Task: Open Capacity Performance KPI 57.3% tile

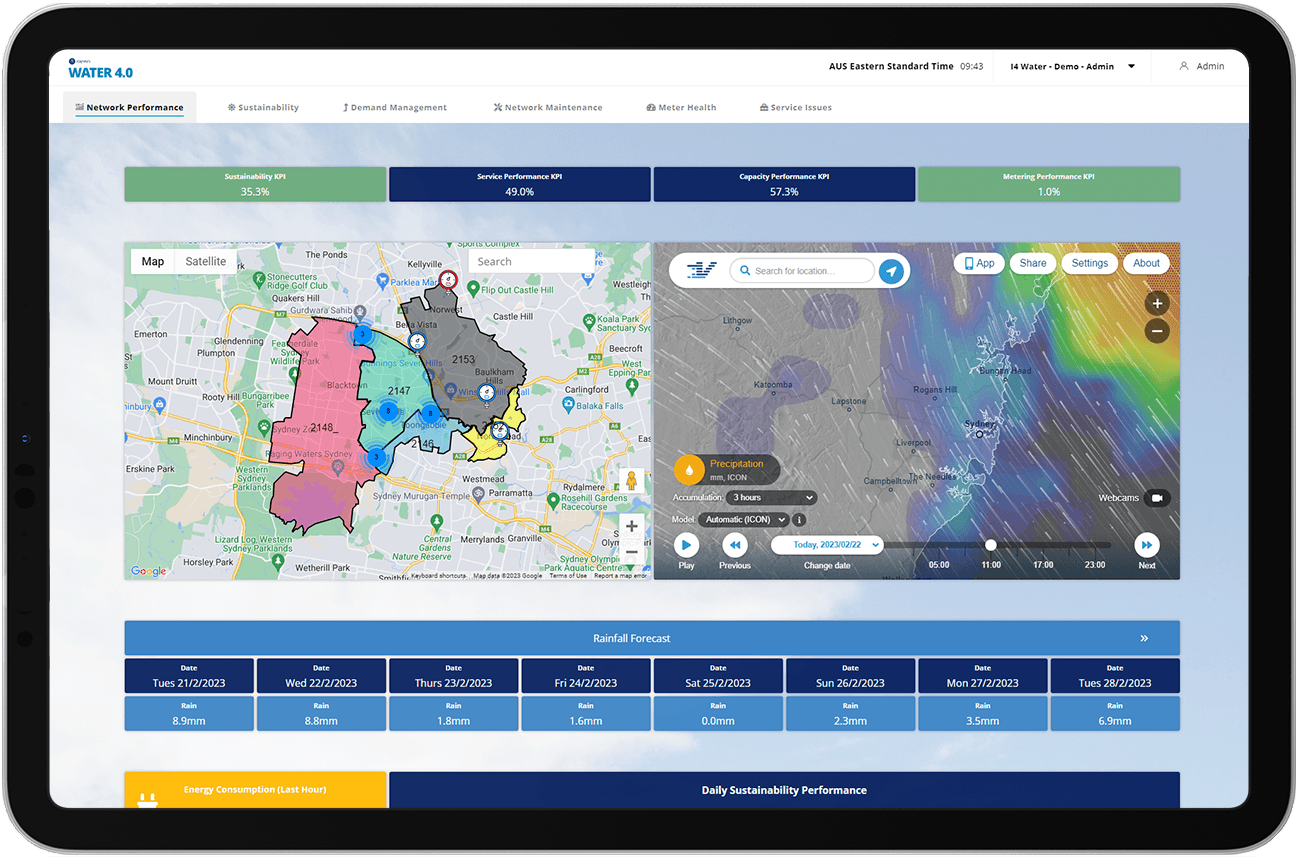Action: coord(784,184)
